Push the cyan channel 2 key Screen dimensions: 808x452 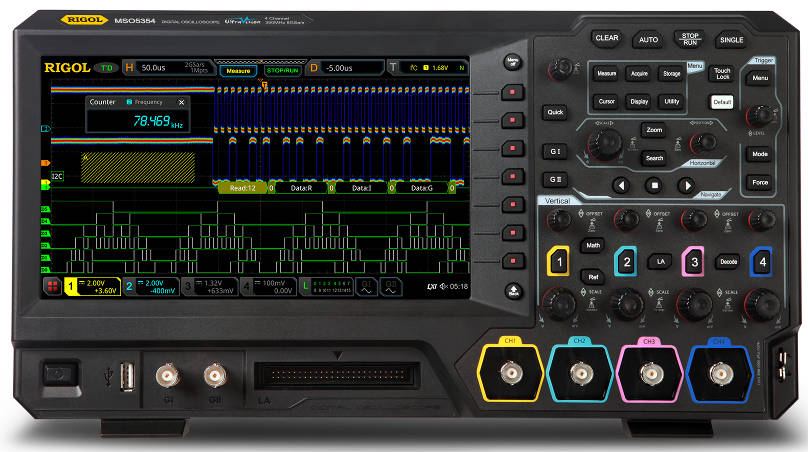coord(627,262)
